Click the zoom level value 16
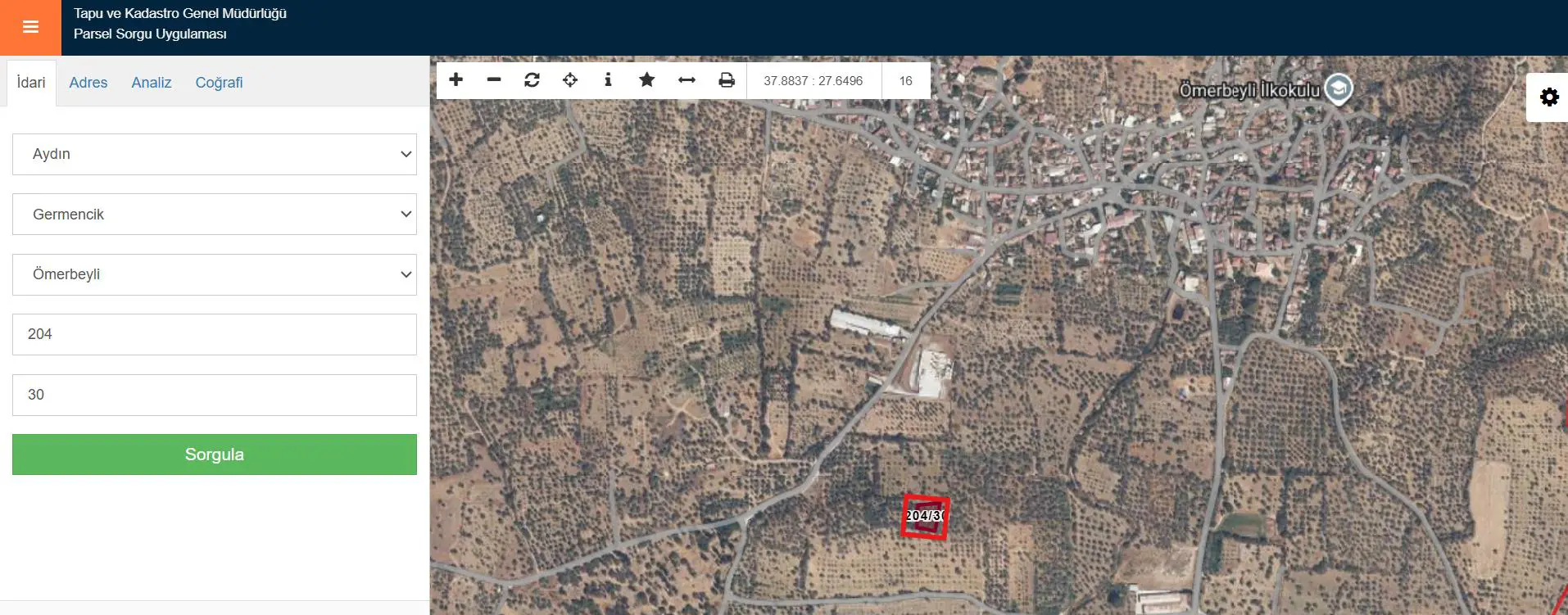The height and width of the screenshot is (615, 1568). [x=905, y=81]
